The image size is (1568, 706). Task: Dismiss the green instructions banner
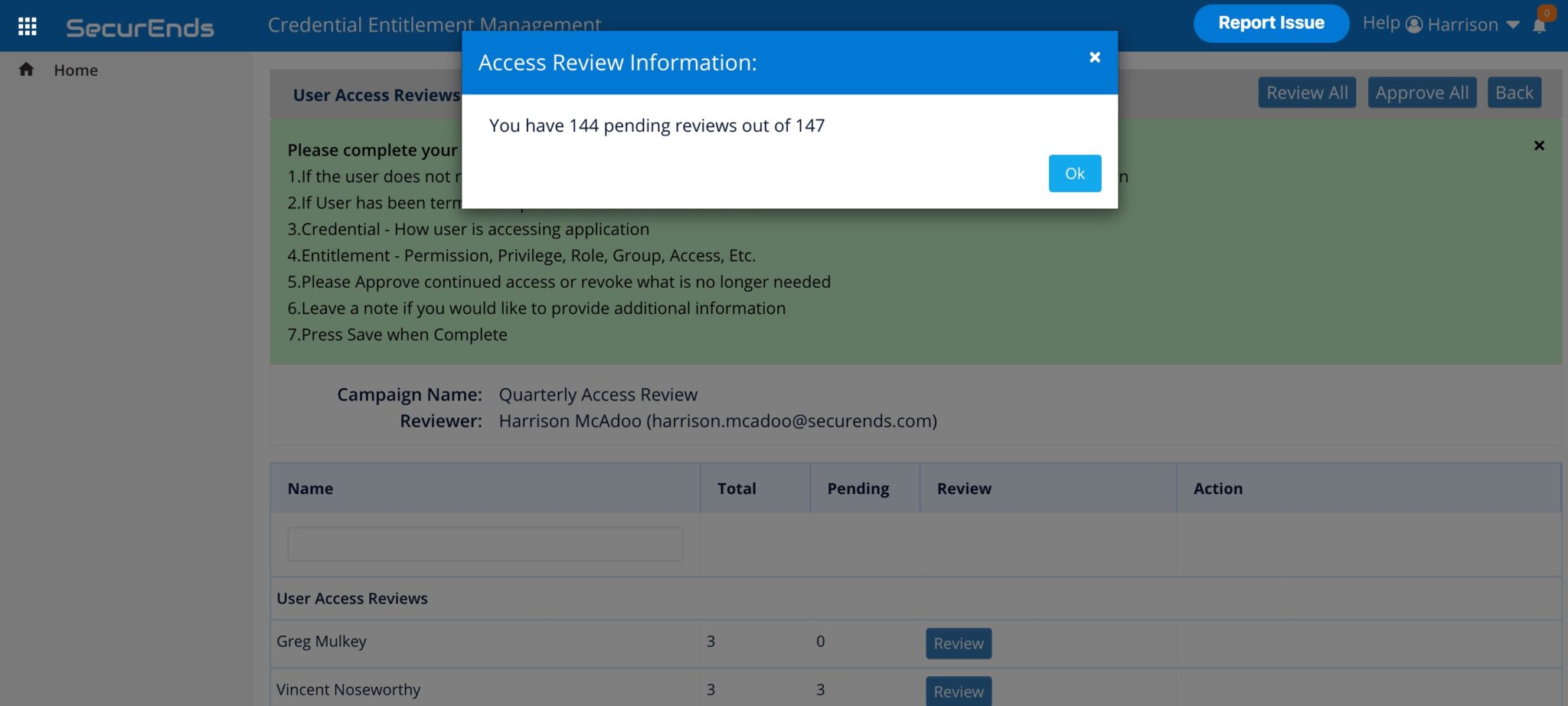(x=1540, y=145)
